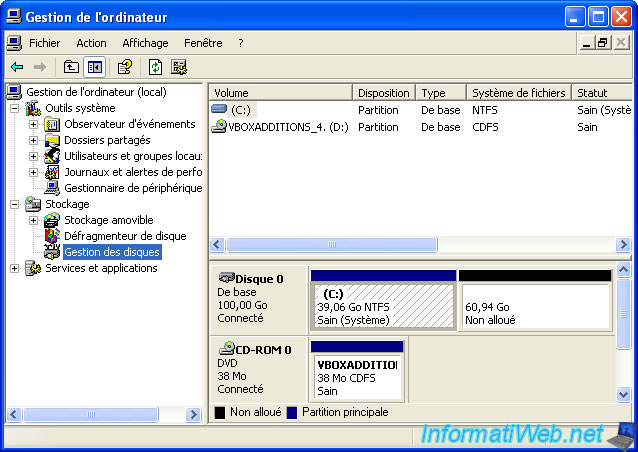Click the tree pane horizontal scroll thumb

click(x=91, y=415)
